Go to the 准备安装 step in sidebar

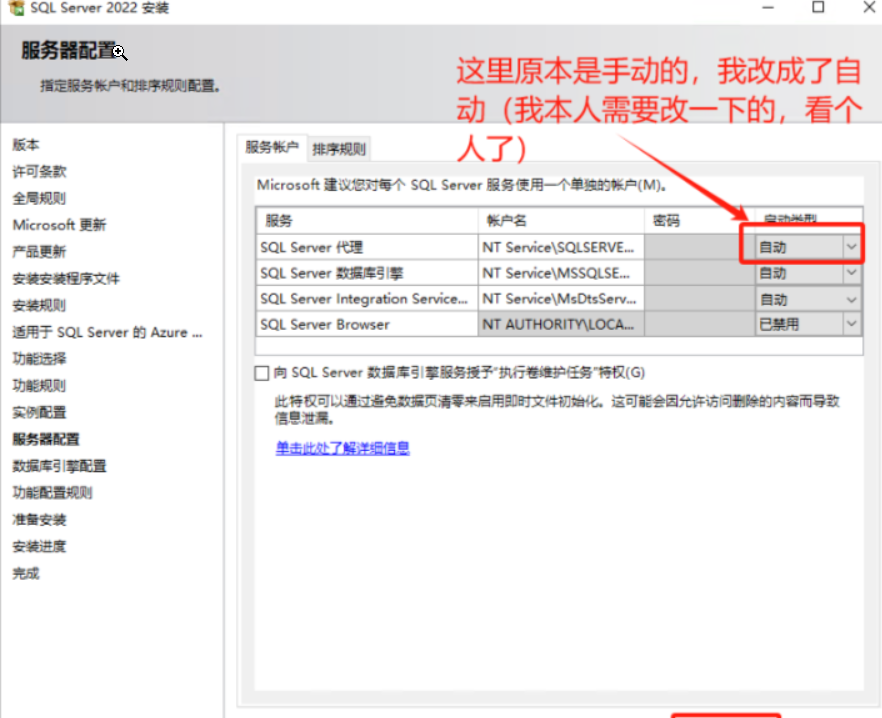pyautogui.click(x=39, y=519)
